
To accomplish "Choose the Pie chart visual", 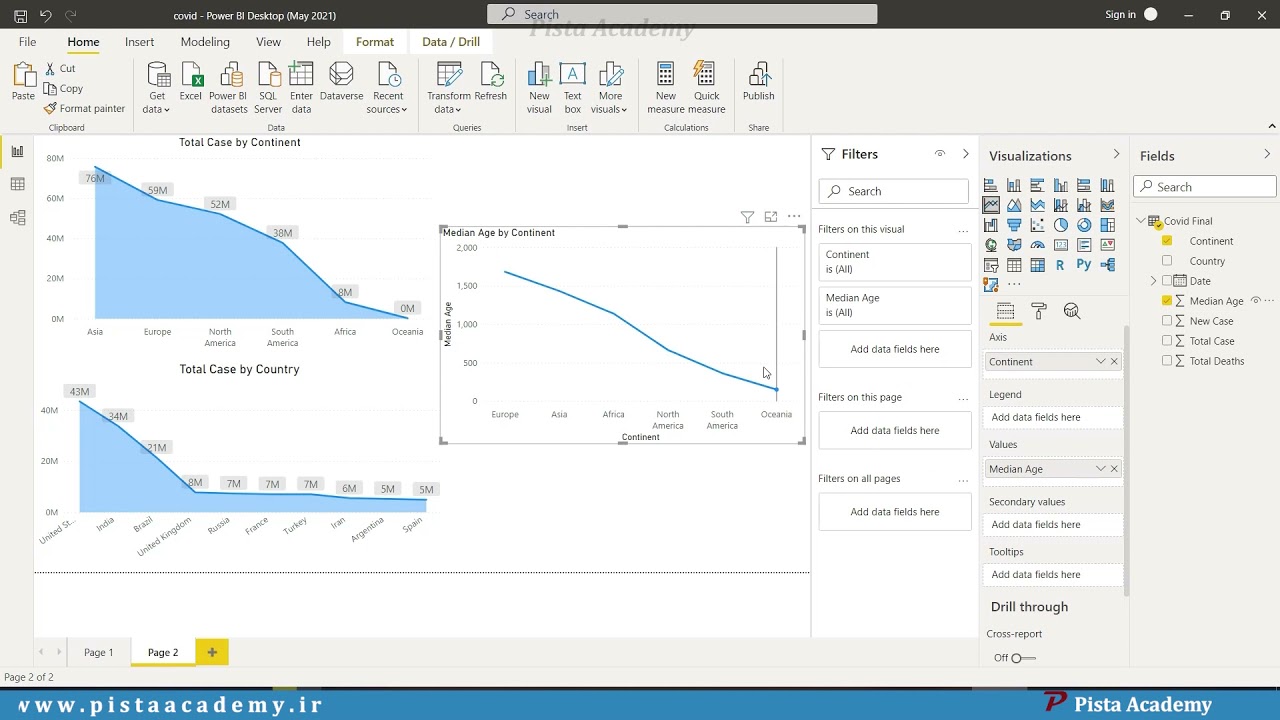I will click(x=1061, y=225).
